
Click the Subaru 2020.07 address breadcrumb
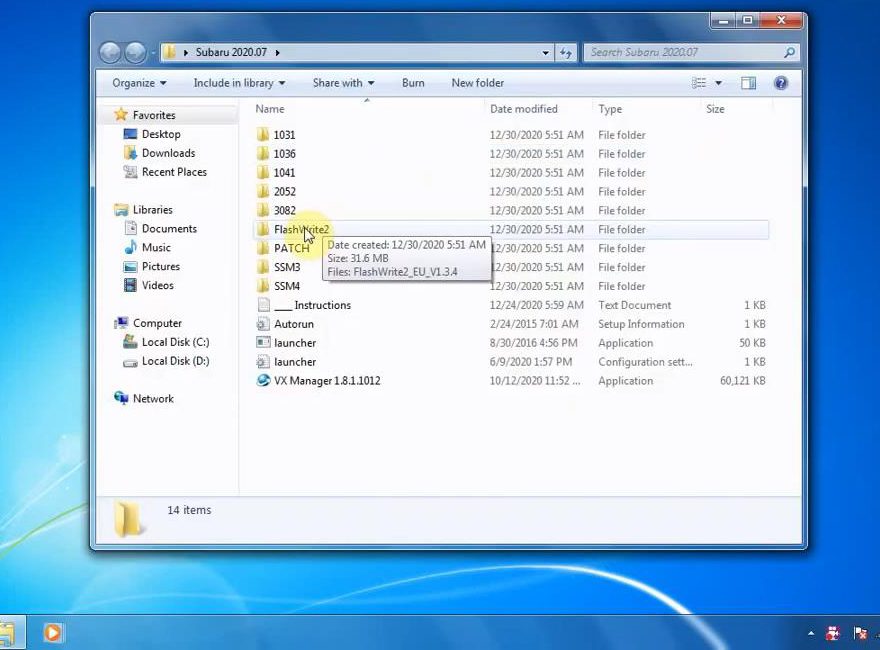pos(231,52)
